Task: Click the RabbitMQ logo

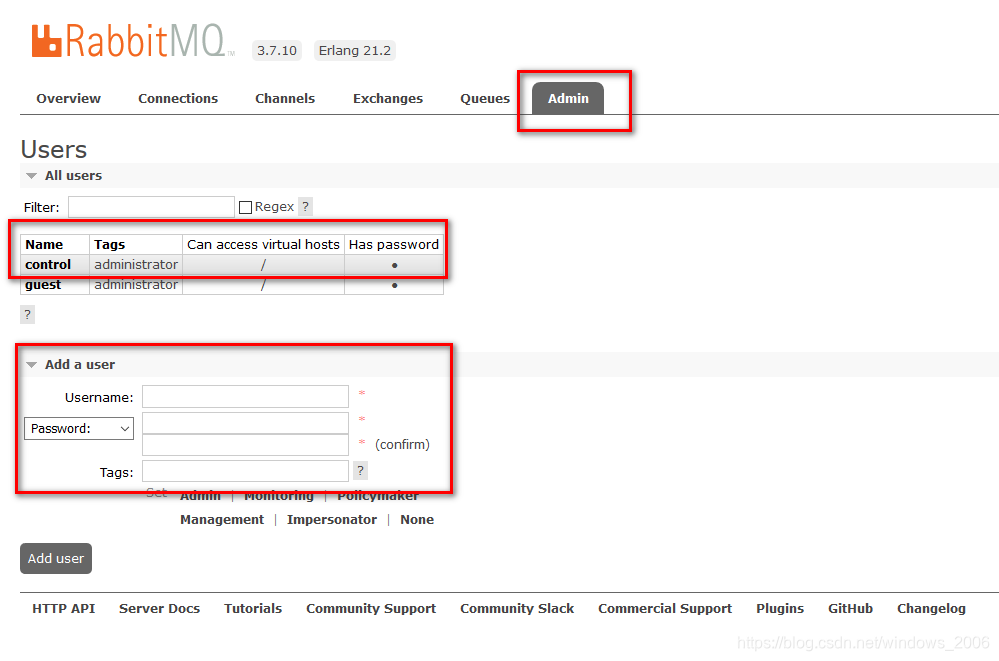Action: coord(133,41)
